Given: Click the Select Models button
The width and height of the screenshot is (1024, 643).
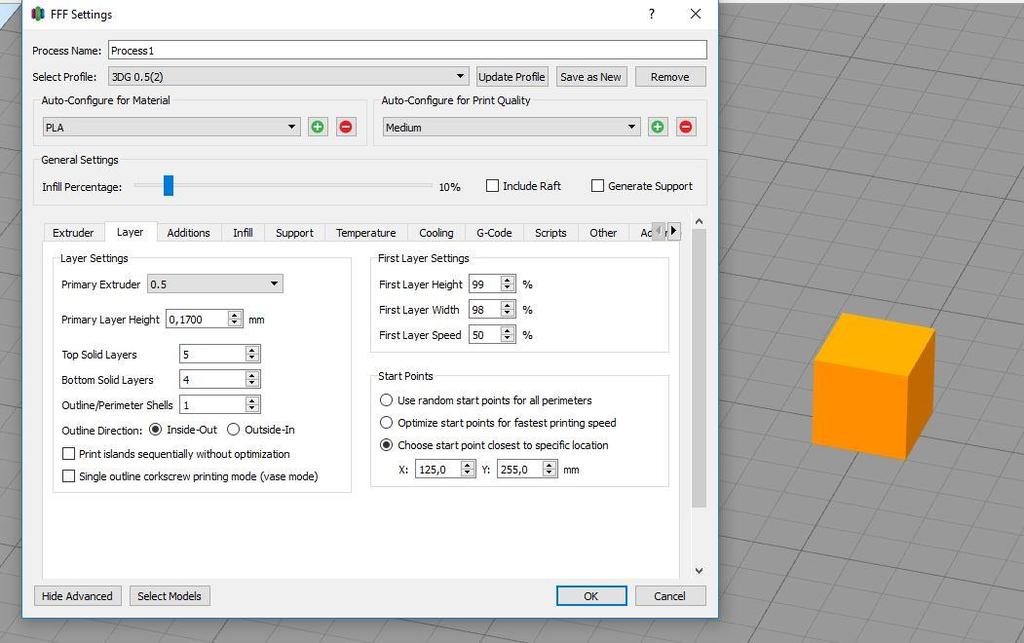Looking at the screenshot, I should [169, 596].
